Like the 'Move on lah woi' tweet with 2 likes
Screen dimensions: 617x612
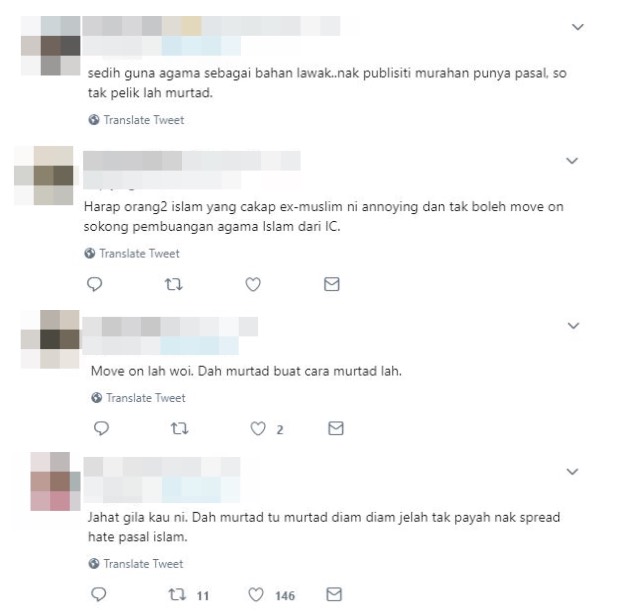click(x=258, y=428)
